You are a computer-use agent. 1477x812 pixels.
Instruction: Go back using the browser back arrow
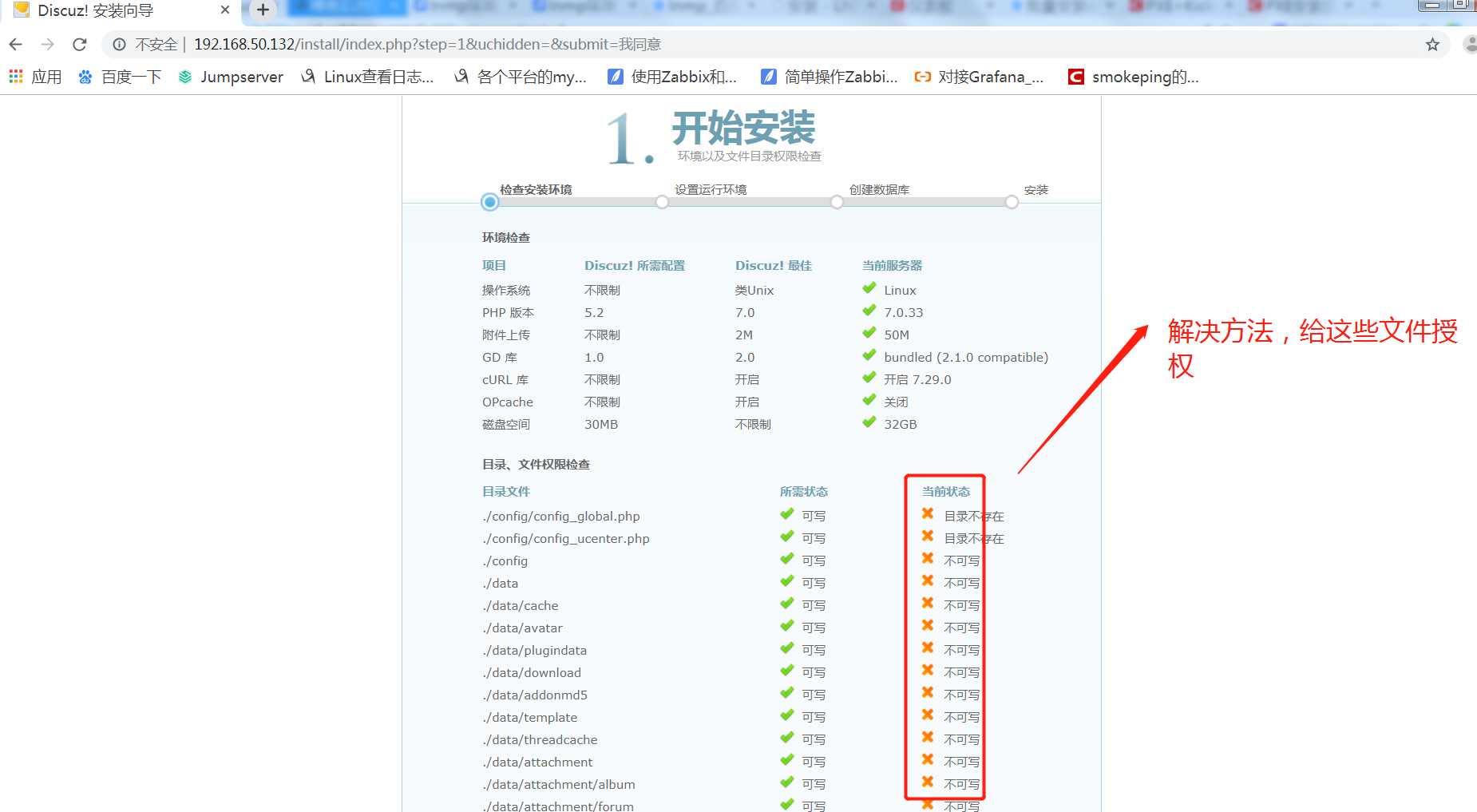pyautogui.click(x=16, y=45)
